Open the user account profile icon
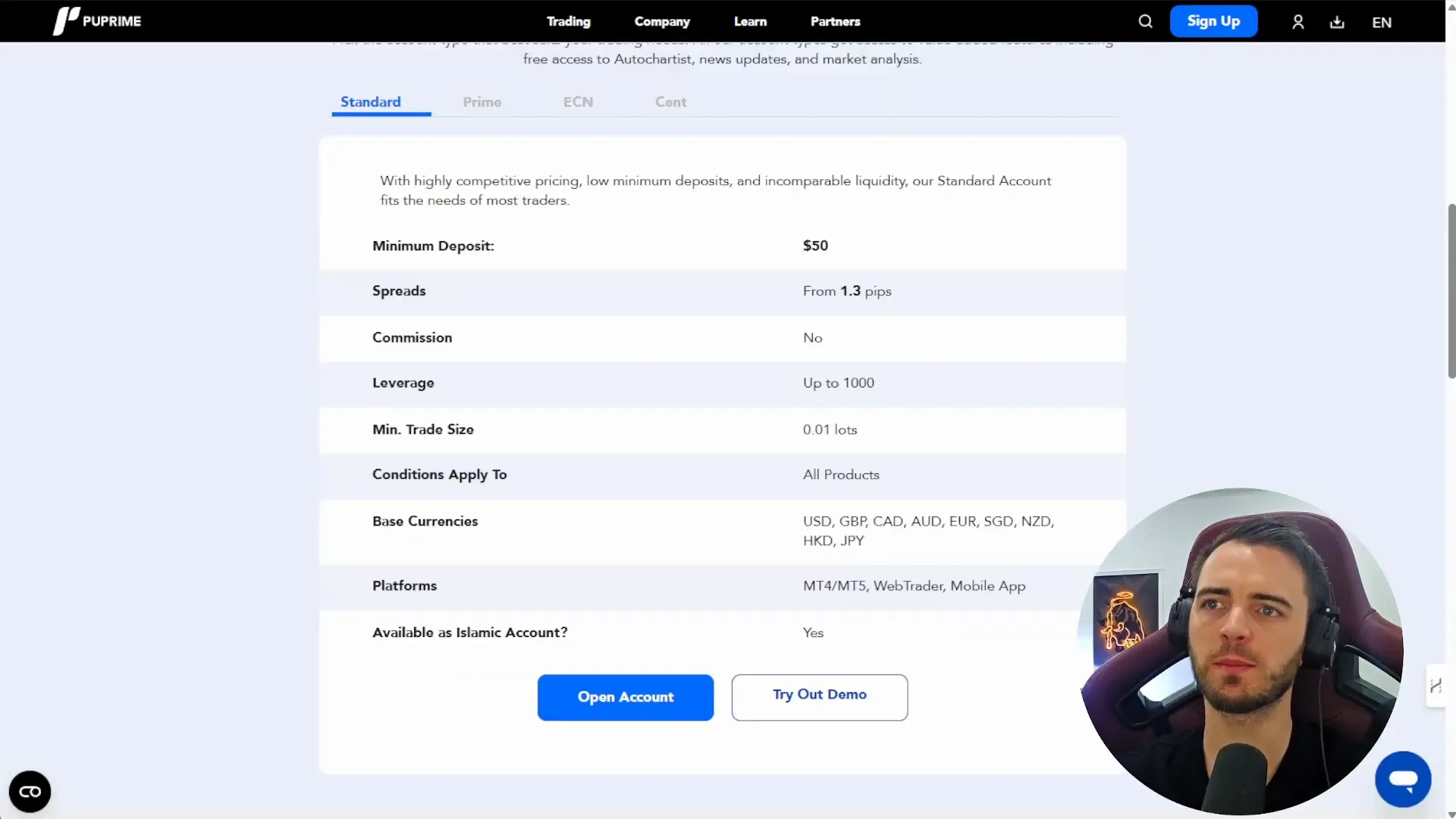This screenshot has width=1456, height=819. click(x=1298, y=22)
